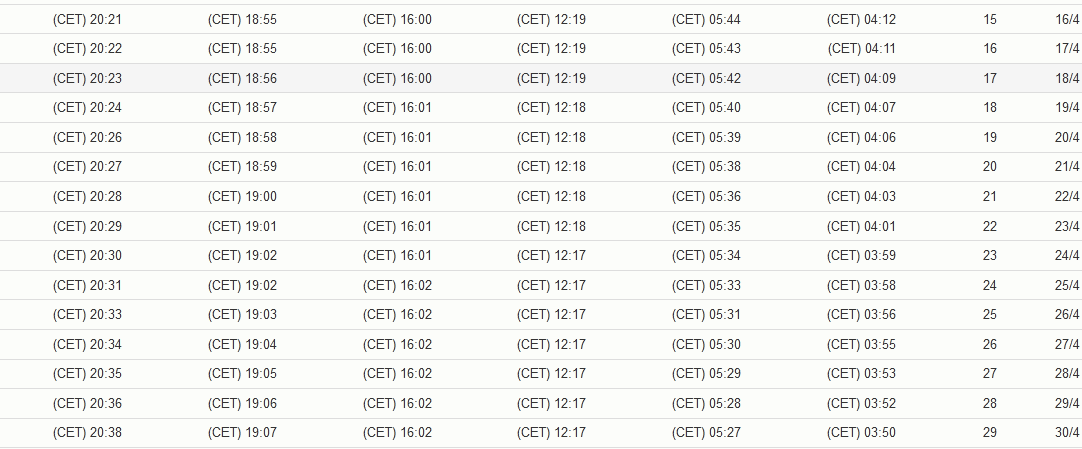The image size is (1082, 449).
Task: Click the 20:38 time cell
Action: (x=87, y=433)
